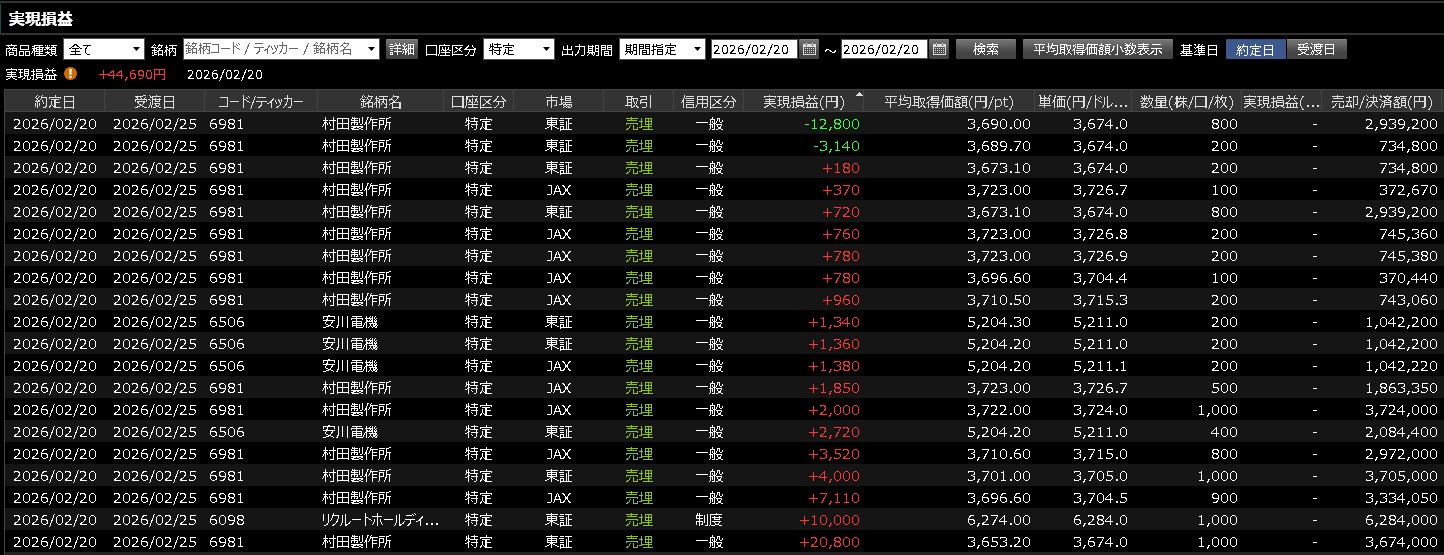Click the sort arrow on 実現損益(円) column

coord(858,96)
